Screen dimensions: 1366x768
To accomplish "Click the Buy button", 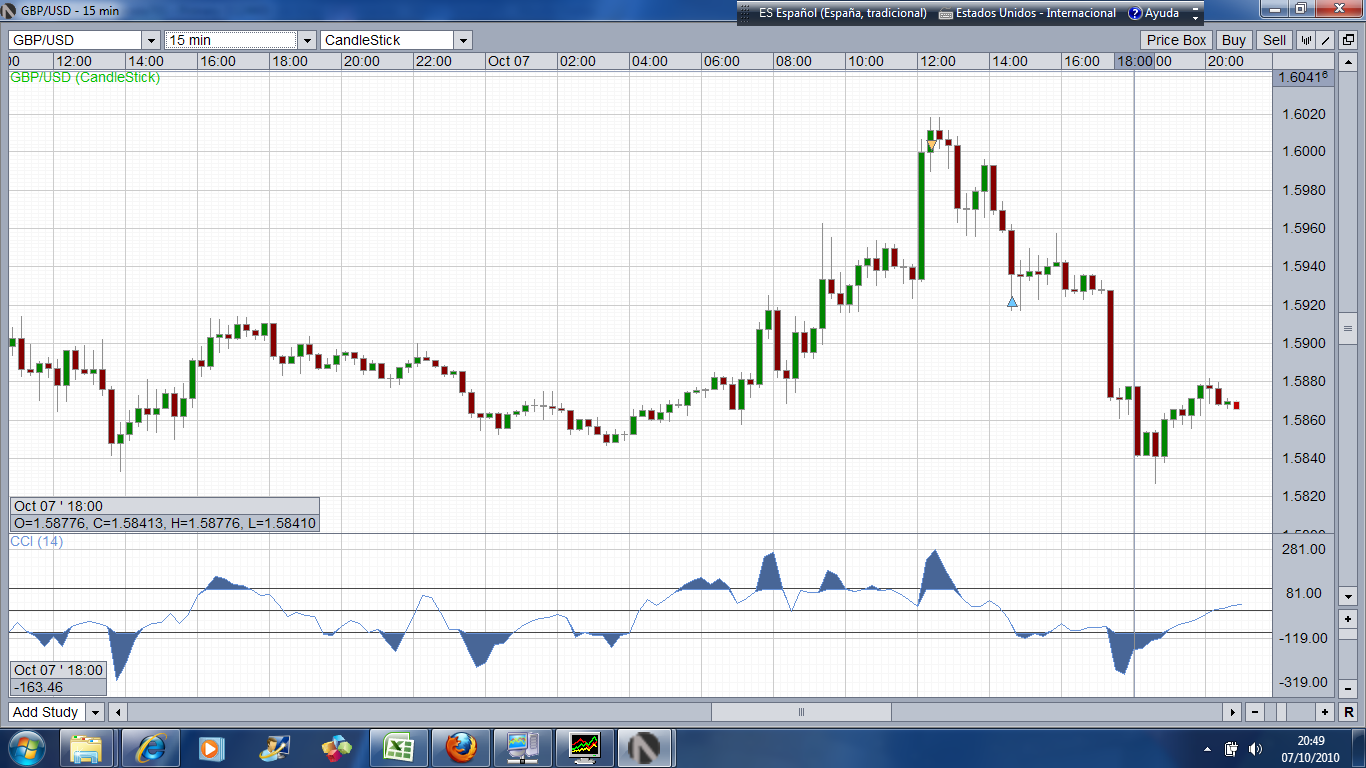I will [x=1234, y=40].
